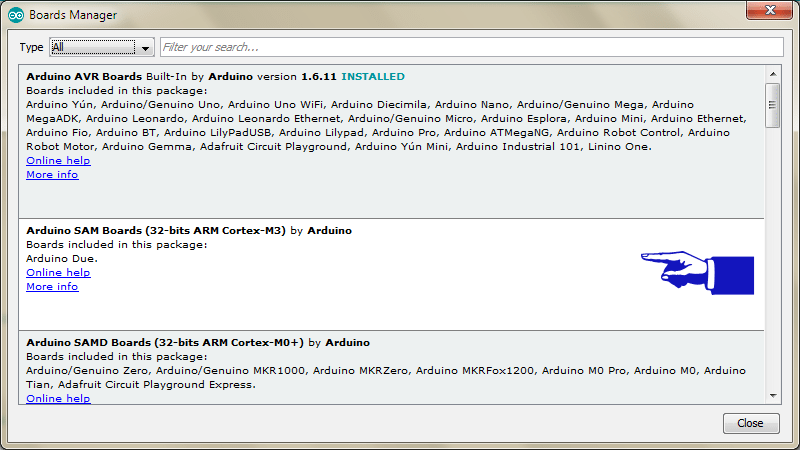
Task: Click the vertical scrollbar thumb
Action: 772,105
